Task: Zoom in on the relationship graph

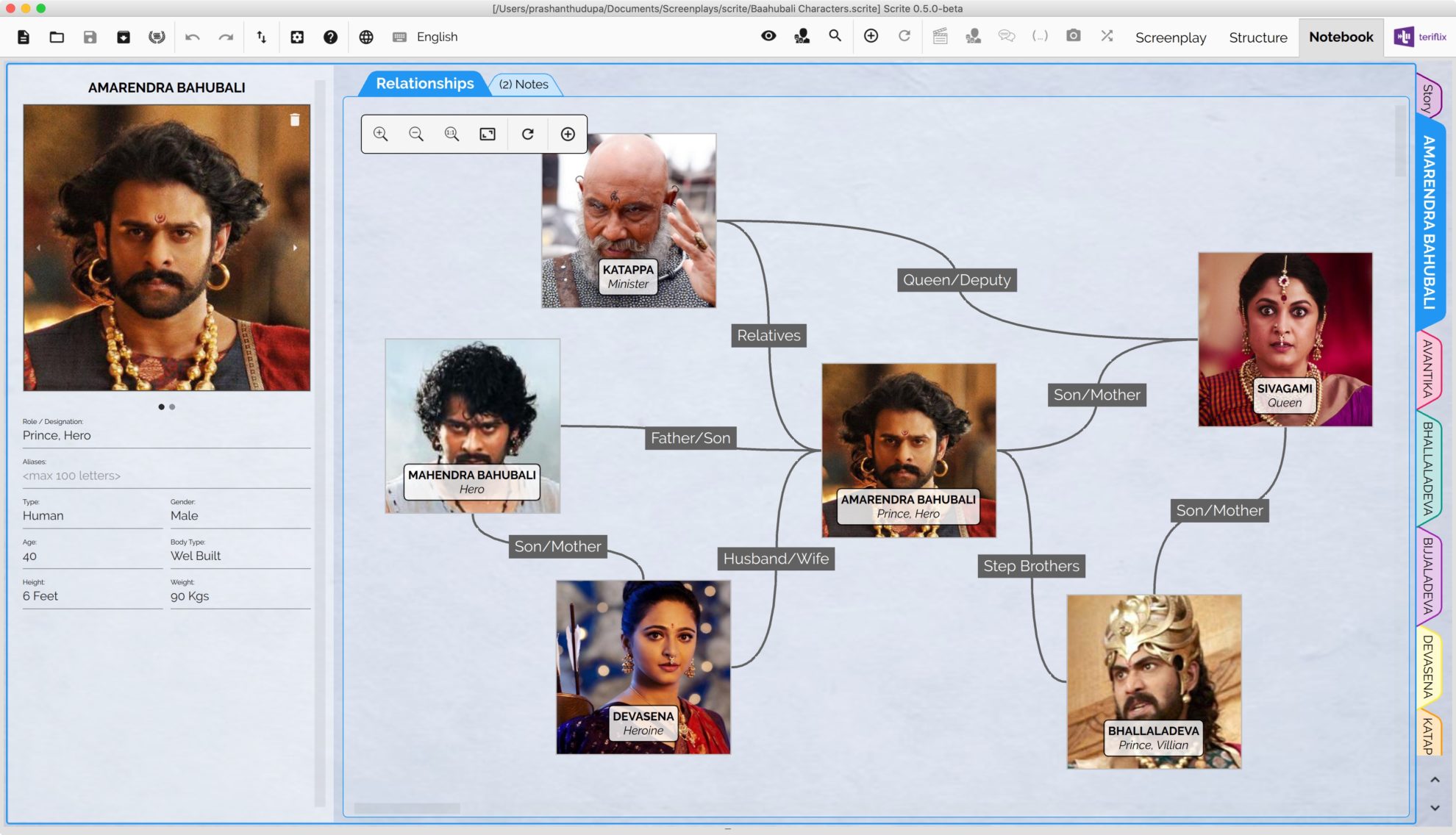Action: [380, 134]
